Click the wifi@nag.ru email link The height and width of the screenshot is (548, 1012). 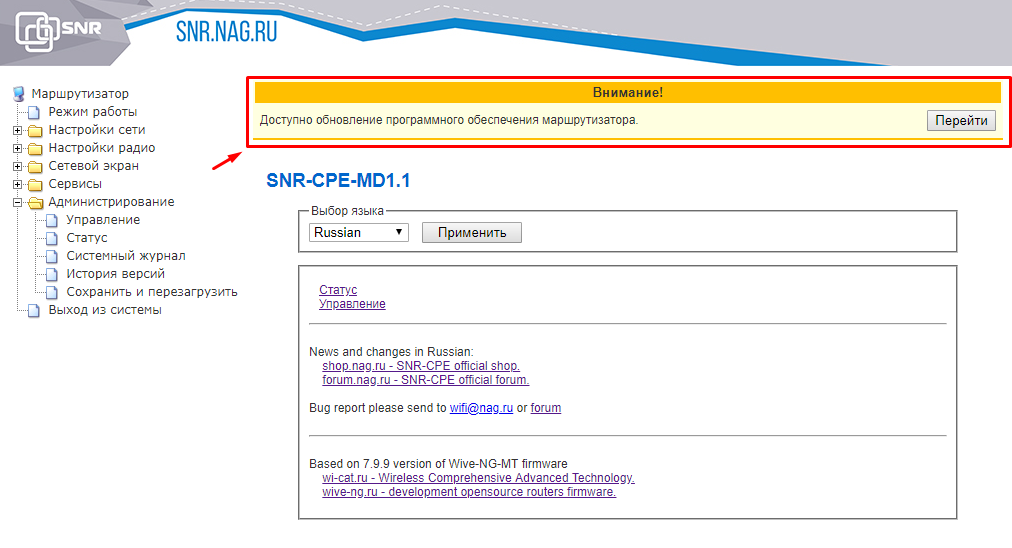coord(481,408)
